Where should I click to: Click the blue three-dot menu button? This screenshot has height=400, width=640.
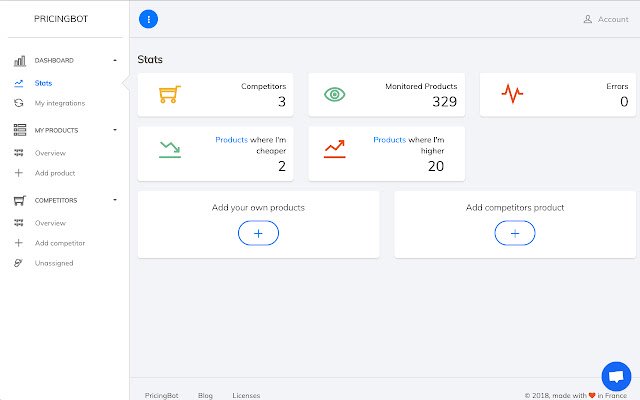[148, 19]
